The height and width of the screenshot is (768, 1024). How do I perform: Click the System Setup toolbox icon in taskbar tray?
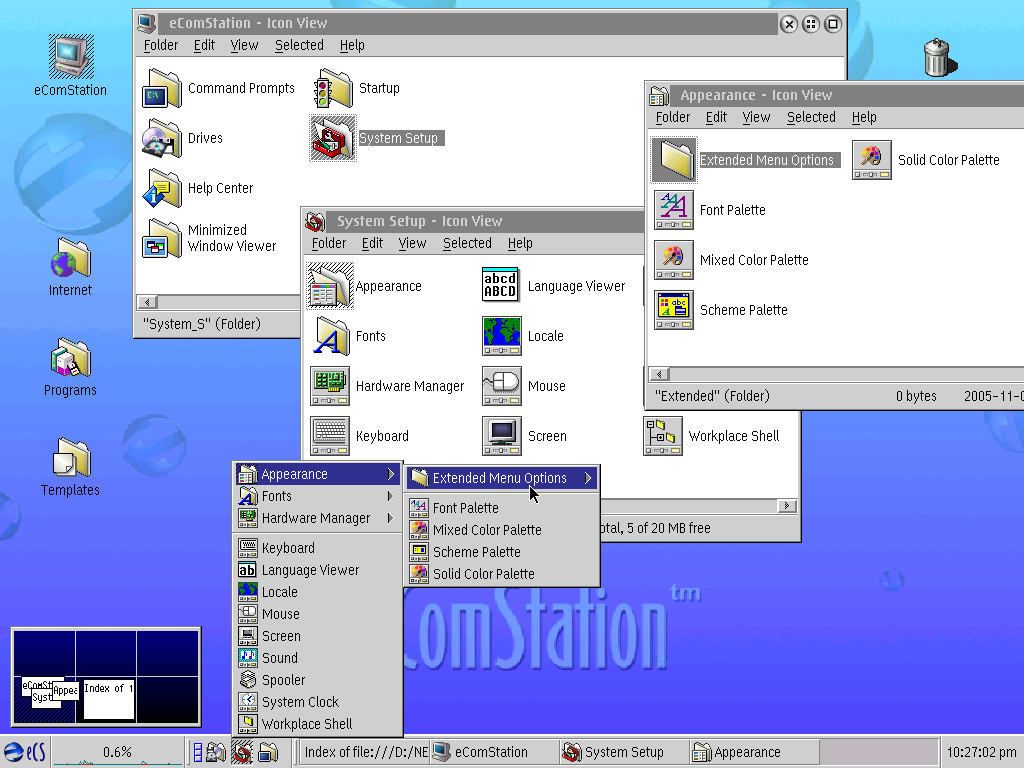pyautogui.click(x=242, y=752)
